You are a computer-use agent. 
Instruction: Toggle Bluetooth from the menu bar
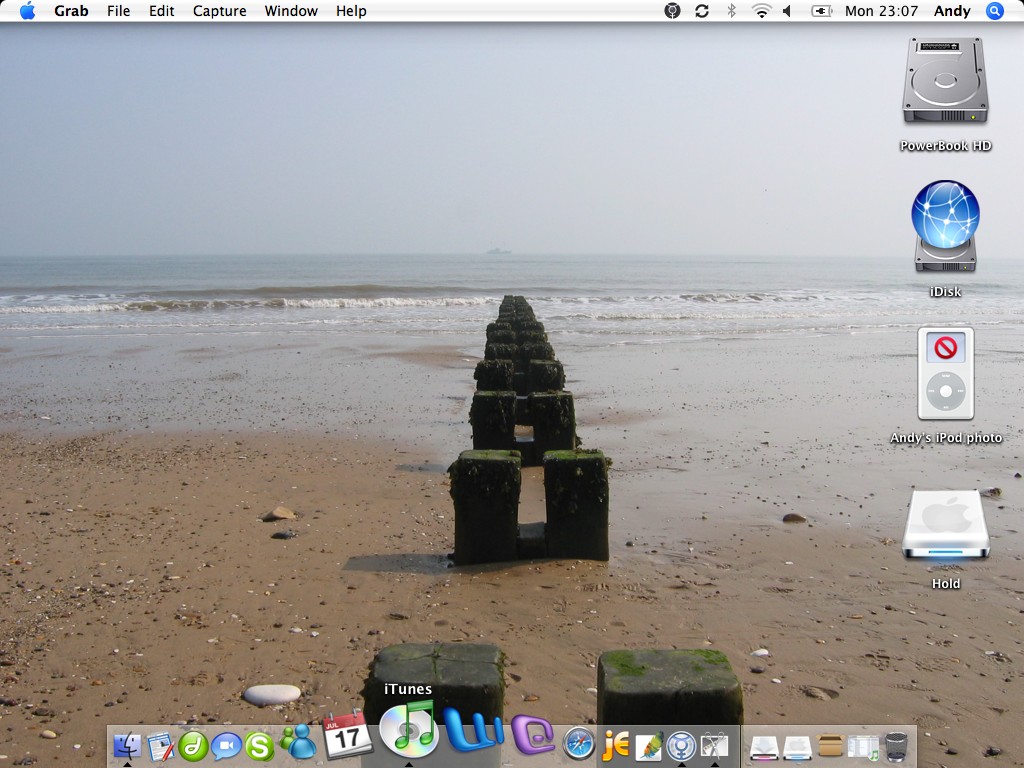(x=732, y=11)
